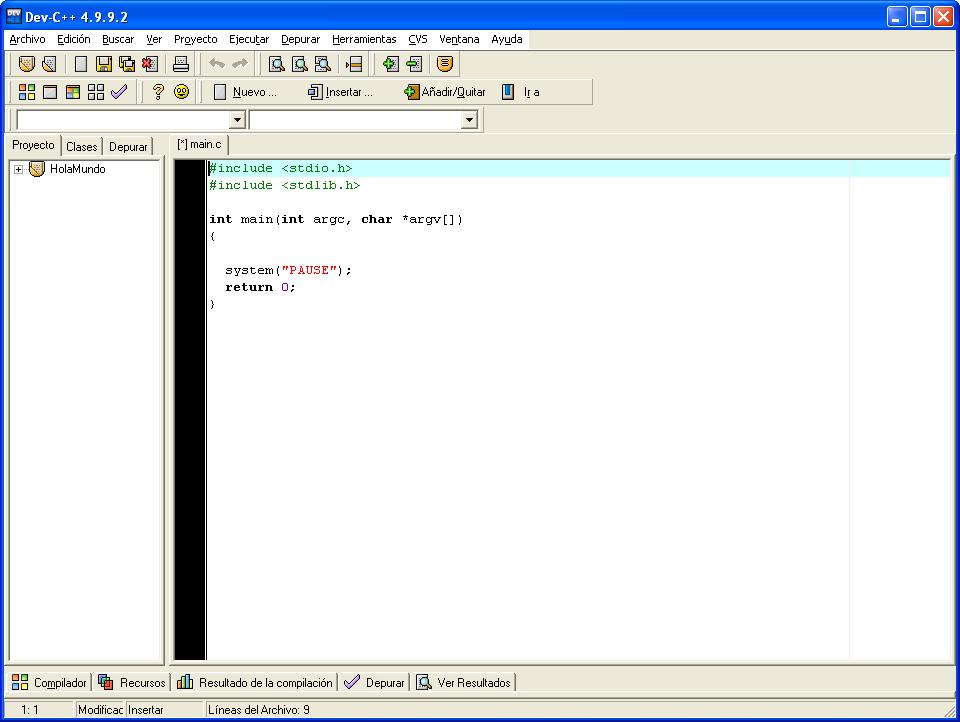The image size is (960, 722).
Task: Click the system("PAUSE"); line in the editor
Action: pos(288,270)
